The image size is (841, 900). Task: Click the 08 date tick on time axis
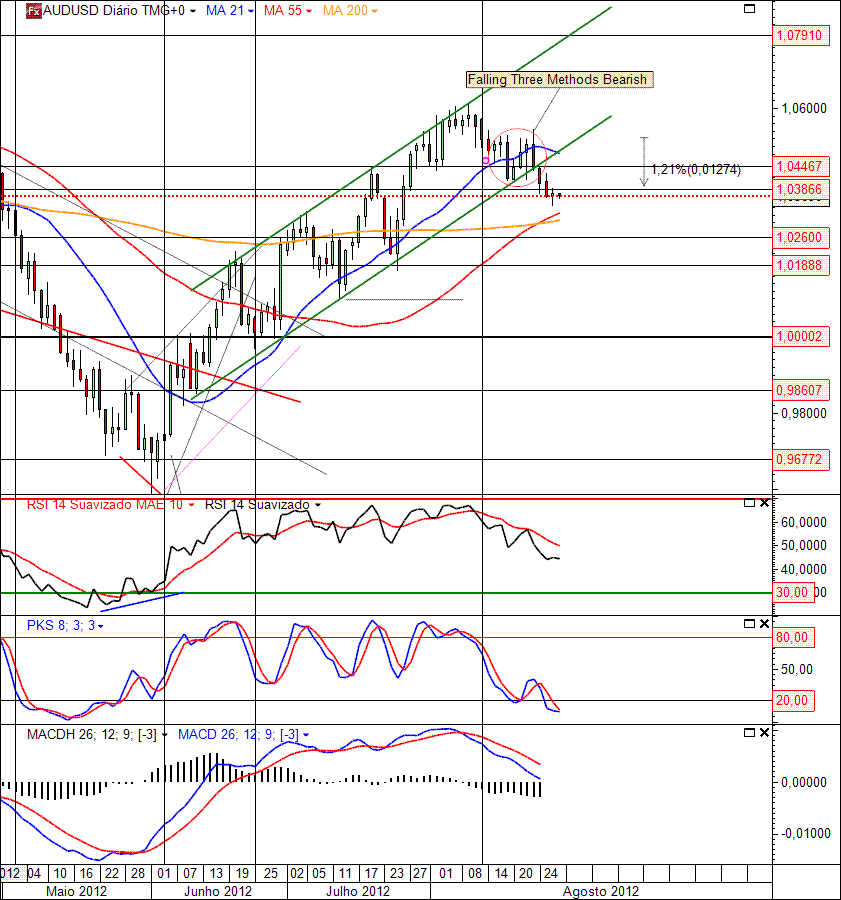(x=475, y=874)
